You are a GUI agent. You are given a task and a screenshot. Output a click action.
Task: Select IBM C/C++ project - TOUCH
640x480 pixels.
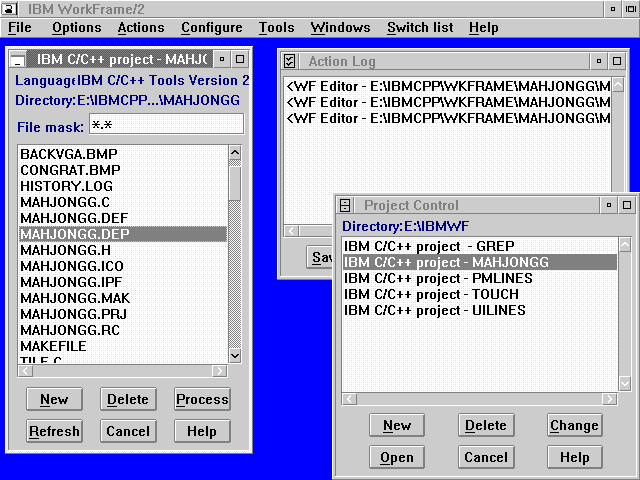click(x=480, y=294)
